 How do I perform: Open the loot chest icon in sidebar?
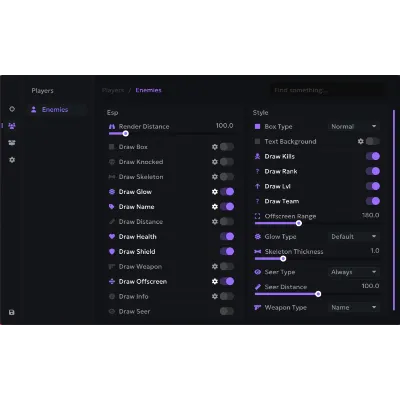[12, 143]
